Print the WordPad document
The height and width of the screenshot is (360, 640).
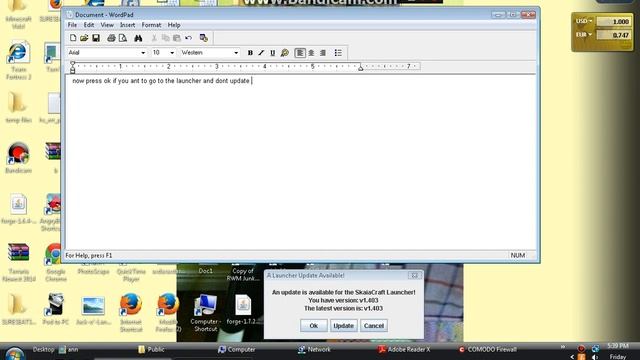pos(111,38)
